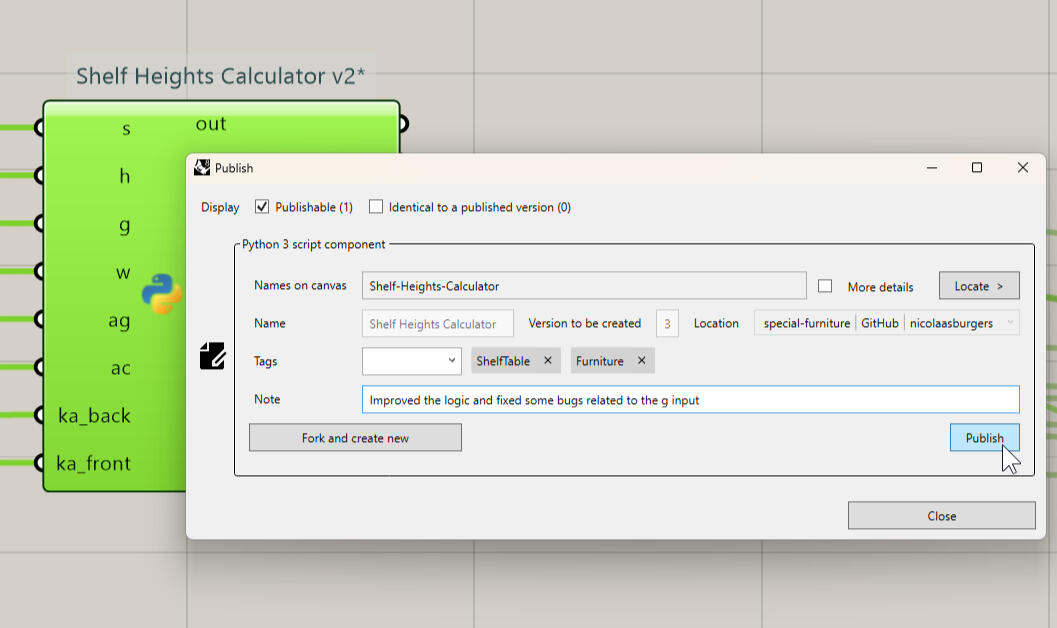Viewport: 1057px width, 628px height.
Task: Click the Furniture tag label
Action: click(x=599, y=361)
